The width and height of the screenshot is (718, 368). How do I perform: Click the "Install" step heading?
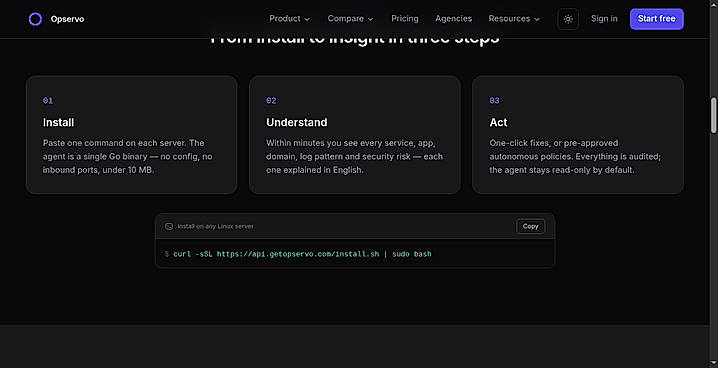click(58, 122)
